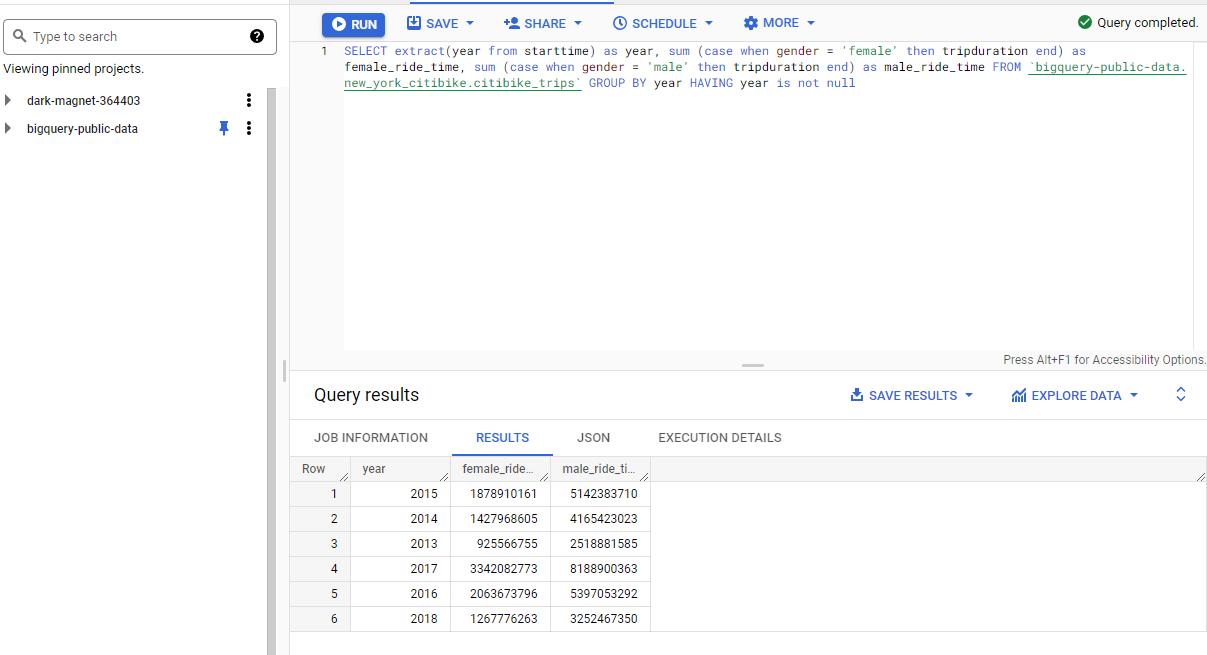Open the EXECUTION DETAILS tab
The height and width of the screenshot is (655, 1207).
pos(719,438)
